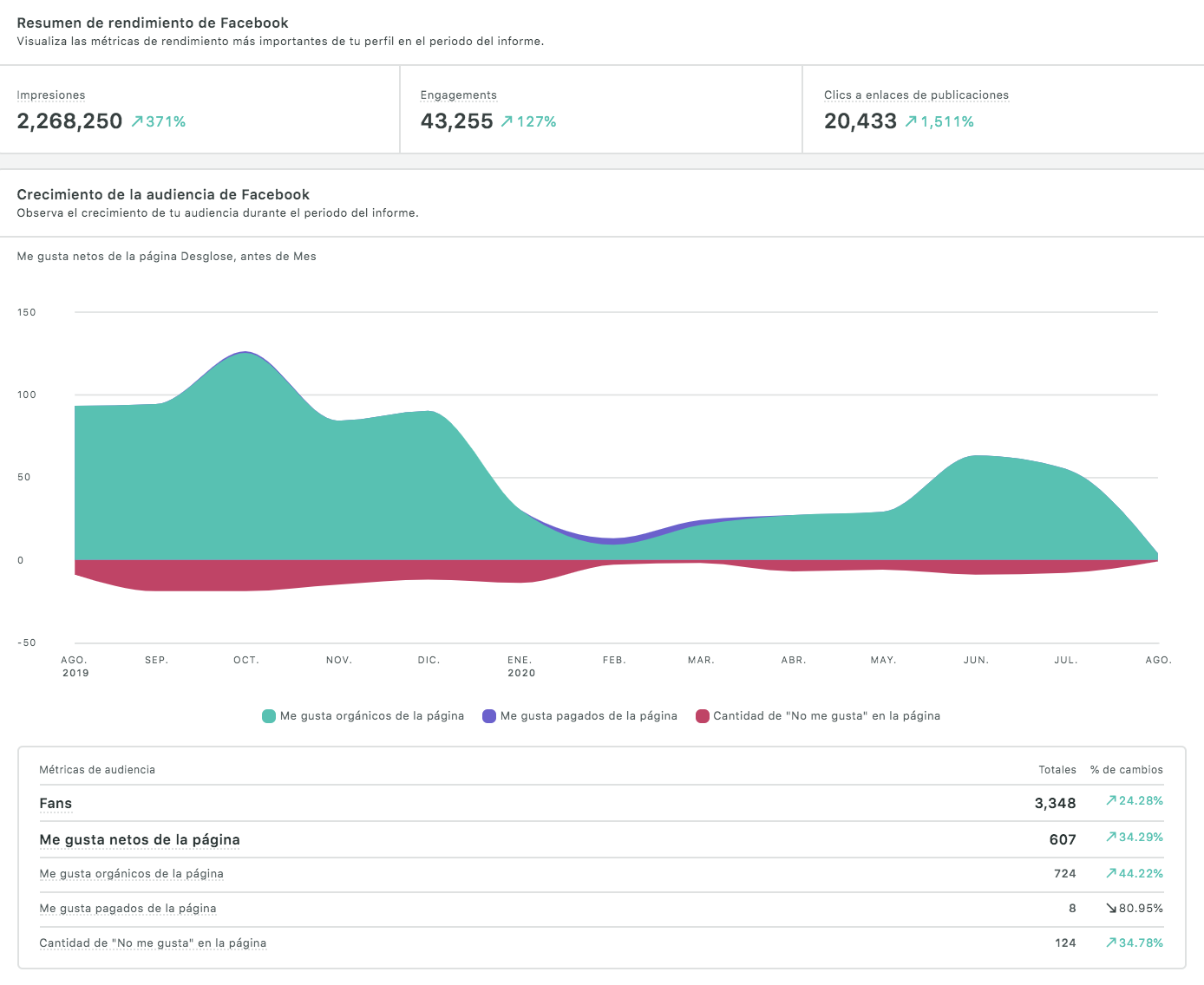Click the red legend swatch for "No me gusta"

click(x=703, y=716)
